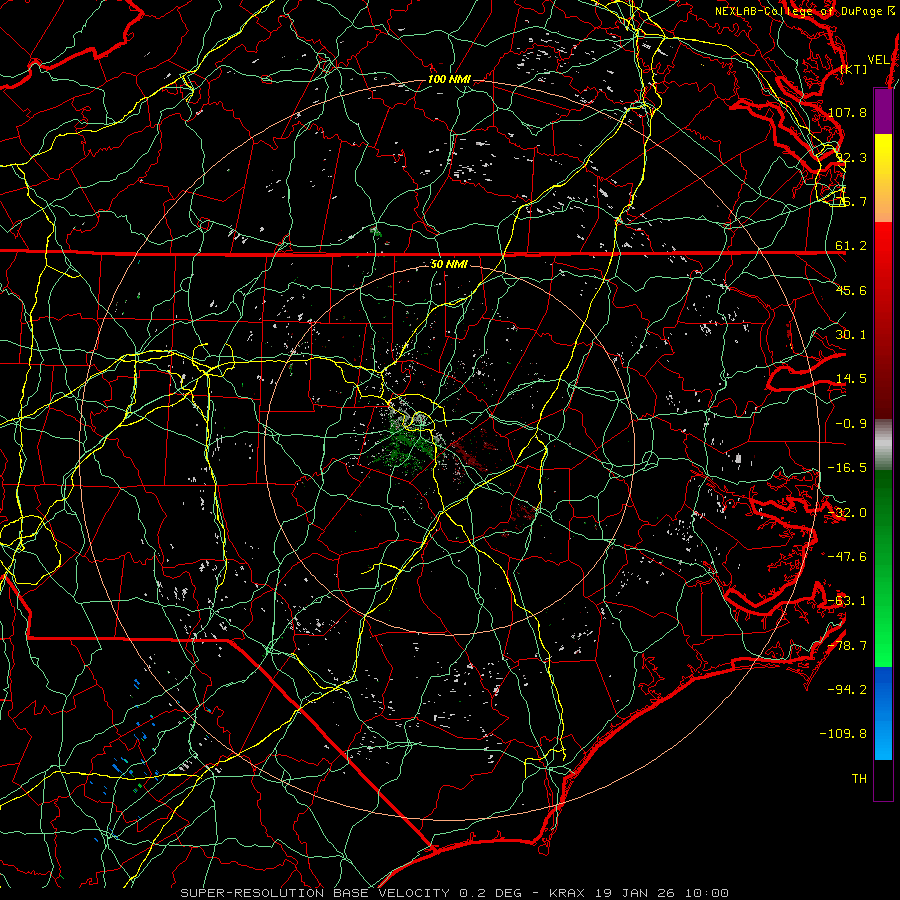Viewport: 900px width, 900px height.
Task: Click the -16.5 value on velocity scale
Action: [x=847, y=468]
